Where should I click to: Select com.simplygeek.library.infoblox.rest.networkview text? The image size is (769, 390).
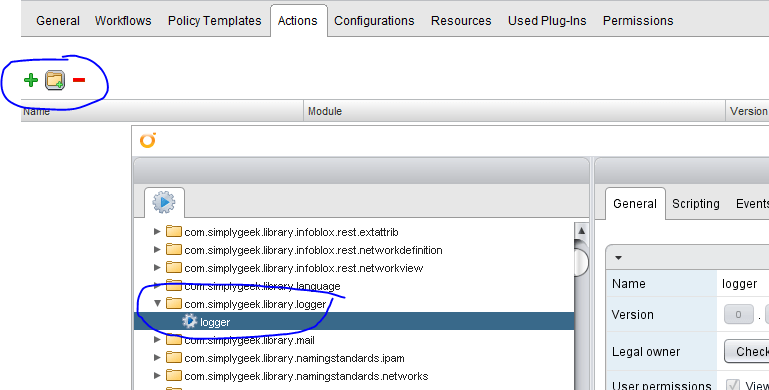pos(304,268)
